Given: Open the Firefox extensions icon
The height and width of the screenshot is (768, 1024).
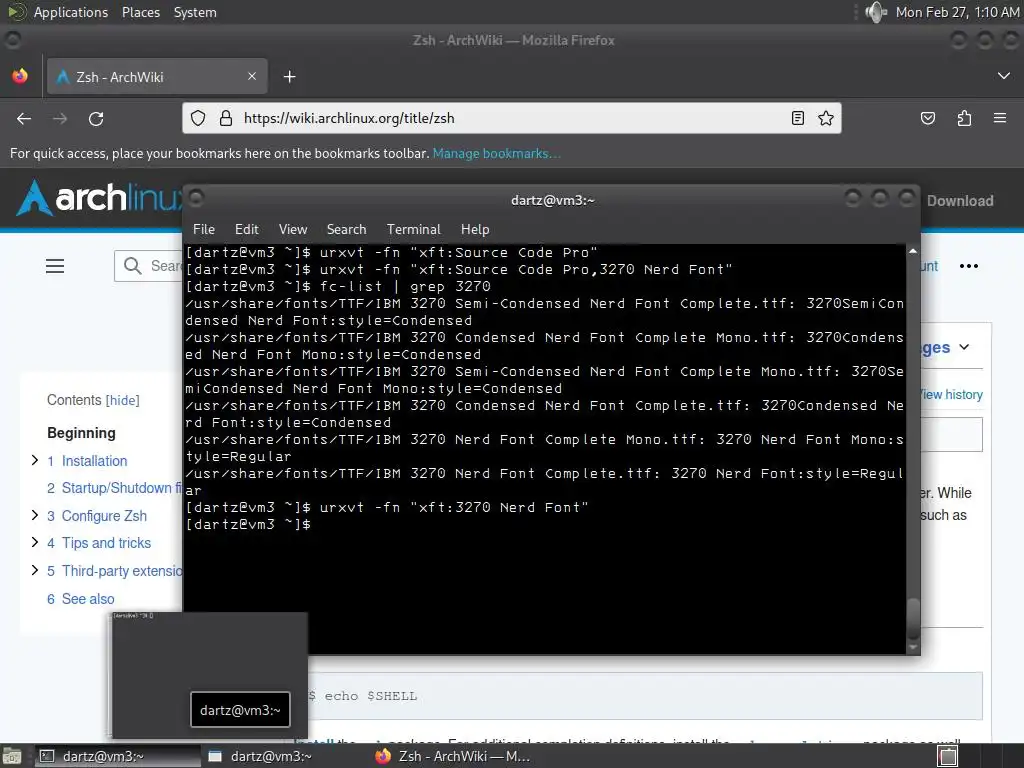Looking at the screenshot, I should pyautogui.click(x=964, y=118).
